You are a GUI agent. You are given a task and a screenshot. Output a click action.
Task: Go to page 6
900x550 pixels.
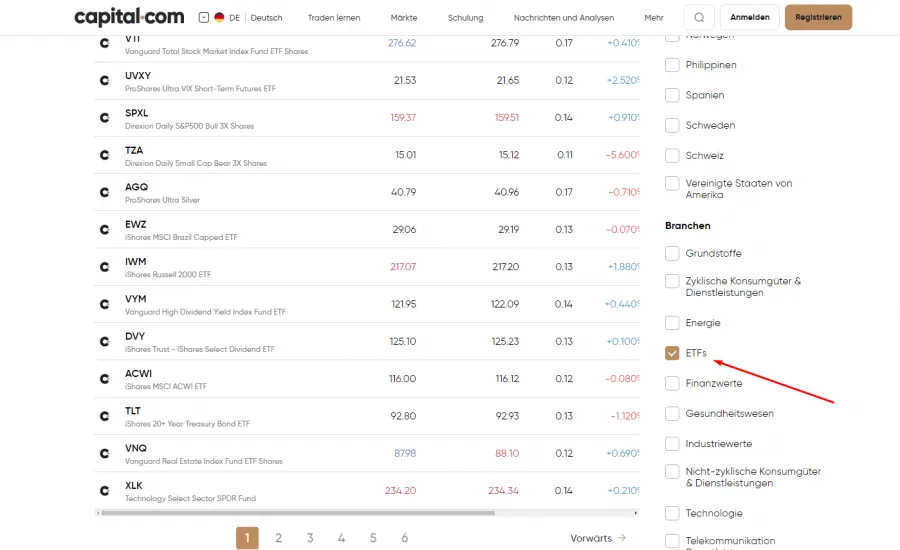pyautogui.click(x=405, y=538)
